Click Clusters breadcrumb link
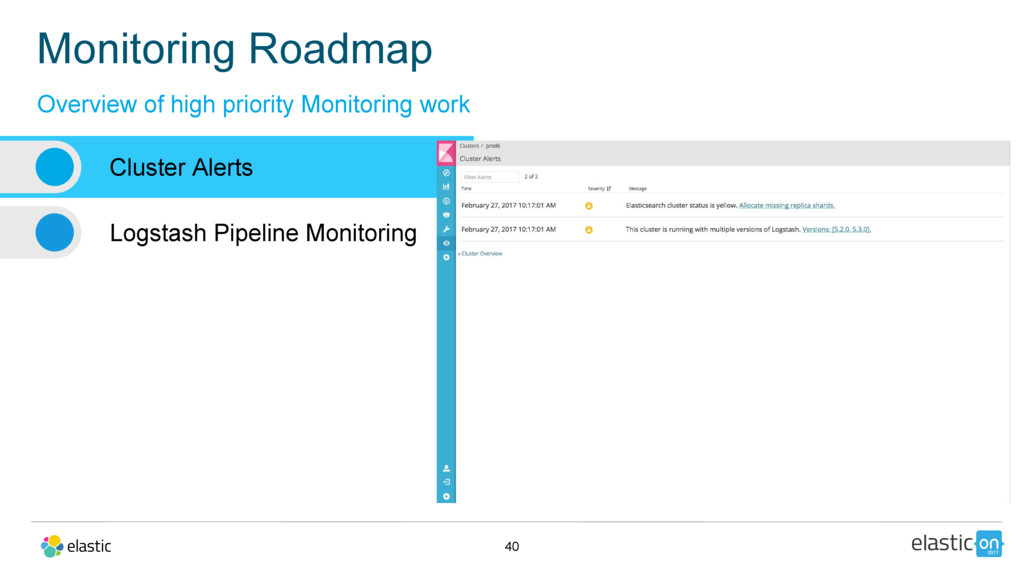 point(468,146)
